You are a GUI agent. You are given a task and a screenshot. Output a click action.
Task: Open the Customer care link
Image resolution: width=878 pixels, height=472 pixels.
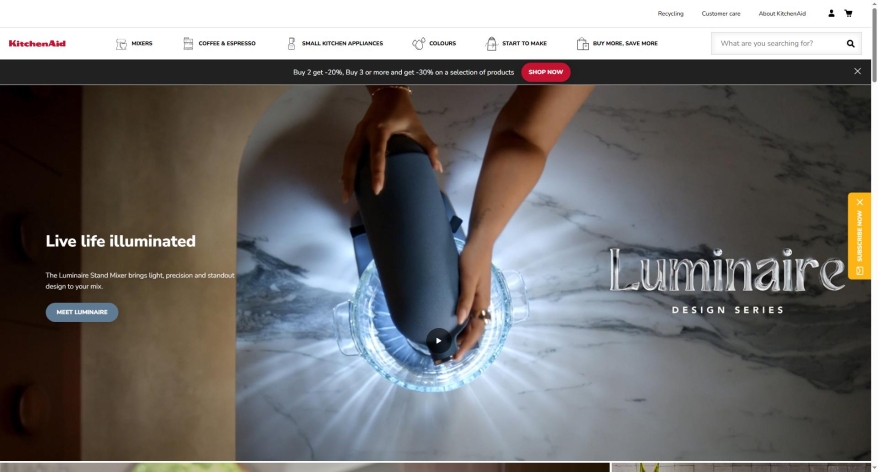(721, 13)
